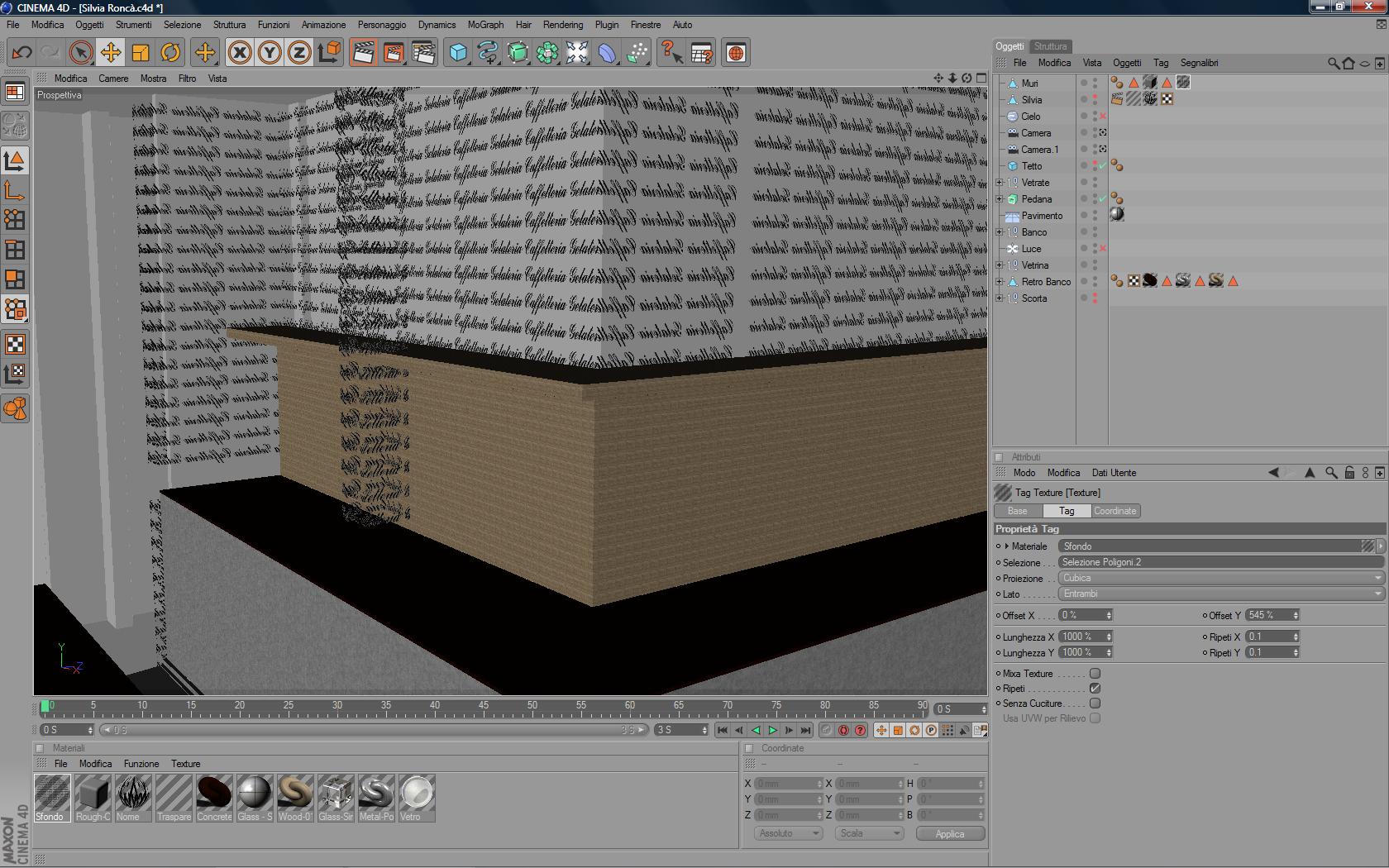The height and width of the screenshot is (868, 1389).
Task: Select the Muri object in the tree
Action: point(1029,83)
